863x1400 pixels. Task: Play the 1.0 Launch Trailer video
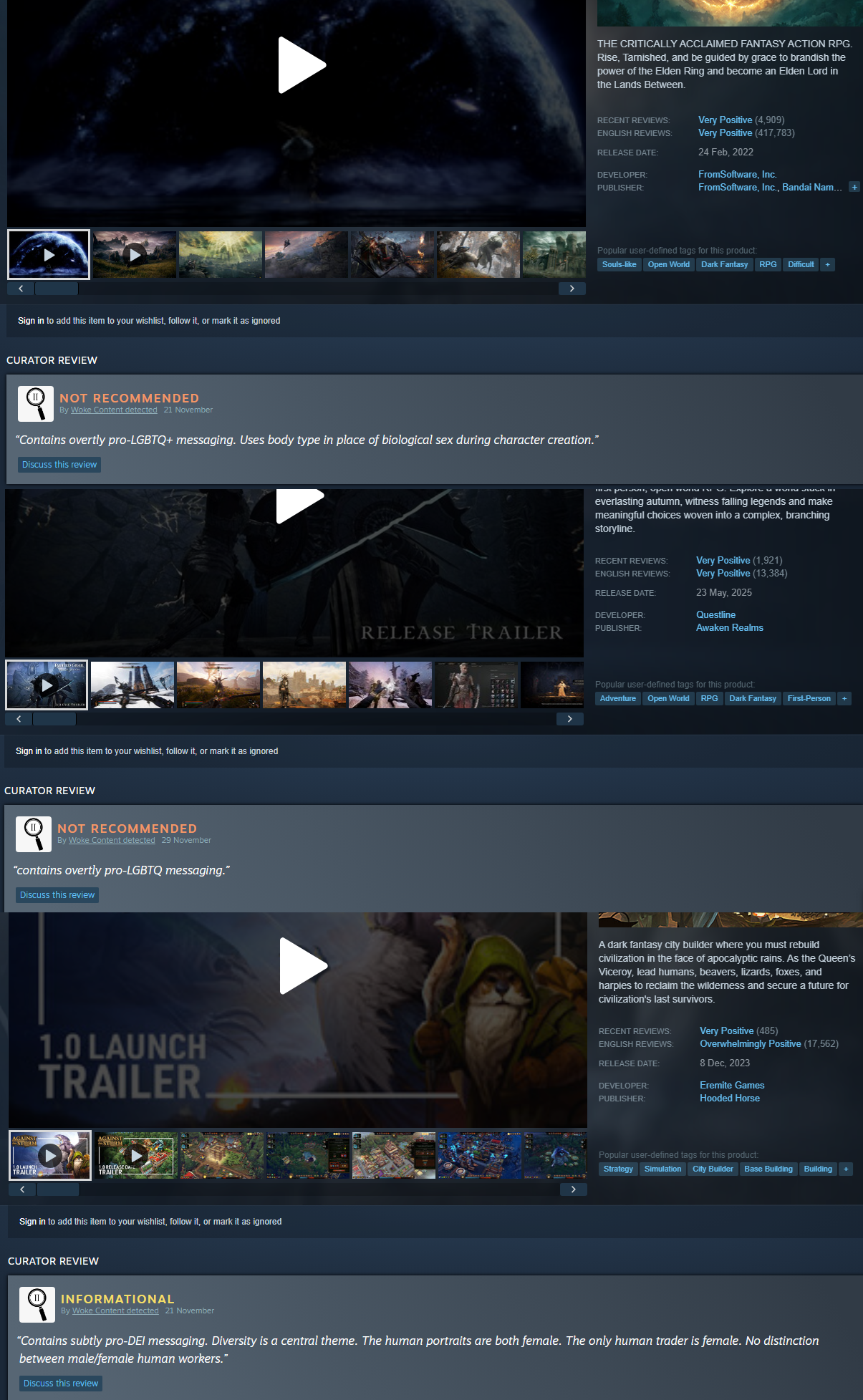[x=303, y=966]
